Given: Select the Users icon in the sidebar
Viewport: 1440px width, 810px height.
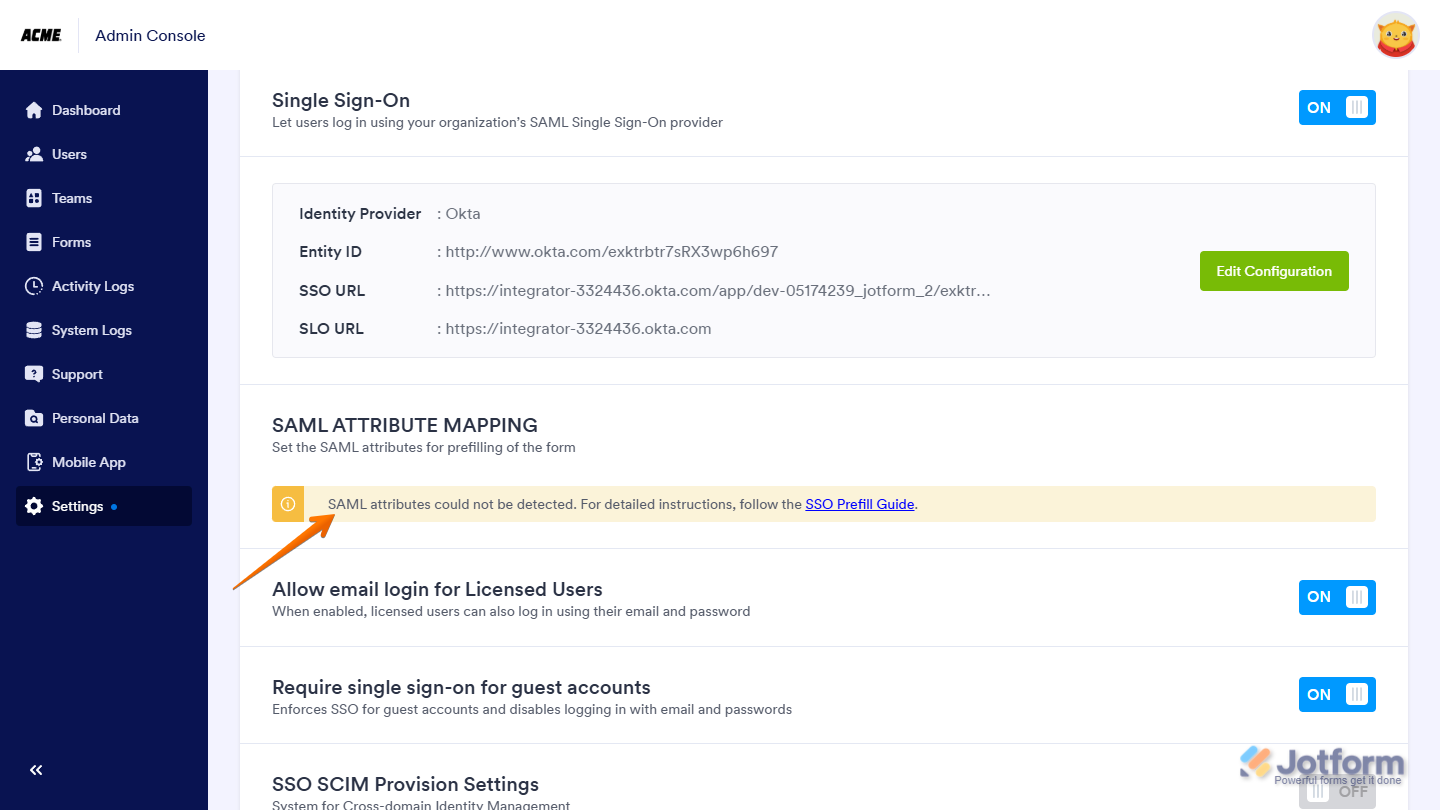Looking at the screenshot, I should pyautogui.click(x=35, y=154).
